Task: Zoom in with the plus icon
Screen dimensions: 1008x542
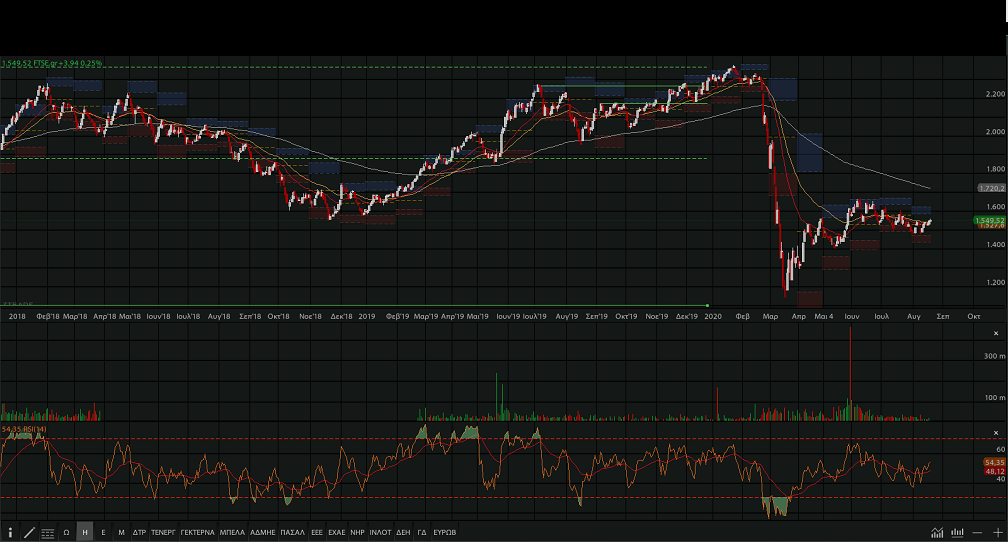Action: [x=996, y=532]
